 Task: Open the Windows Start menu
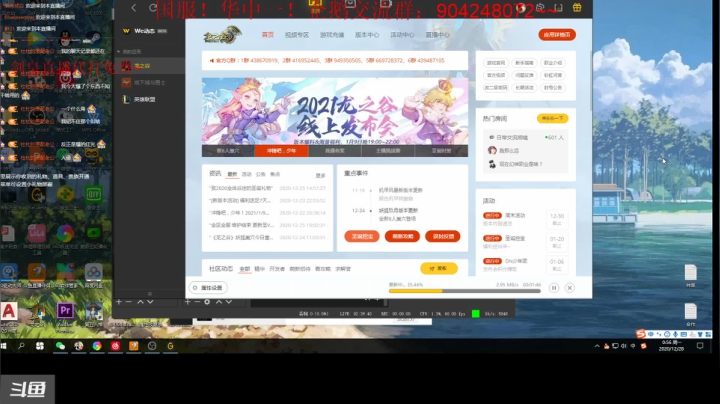click(x=4, y=346)
